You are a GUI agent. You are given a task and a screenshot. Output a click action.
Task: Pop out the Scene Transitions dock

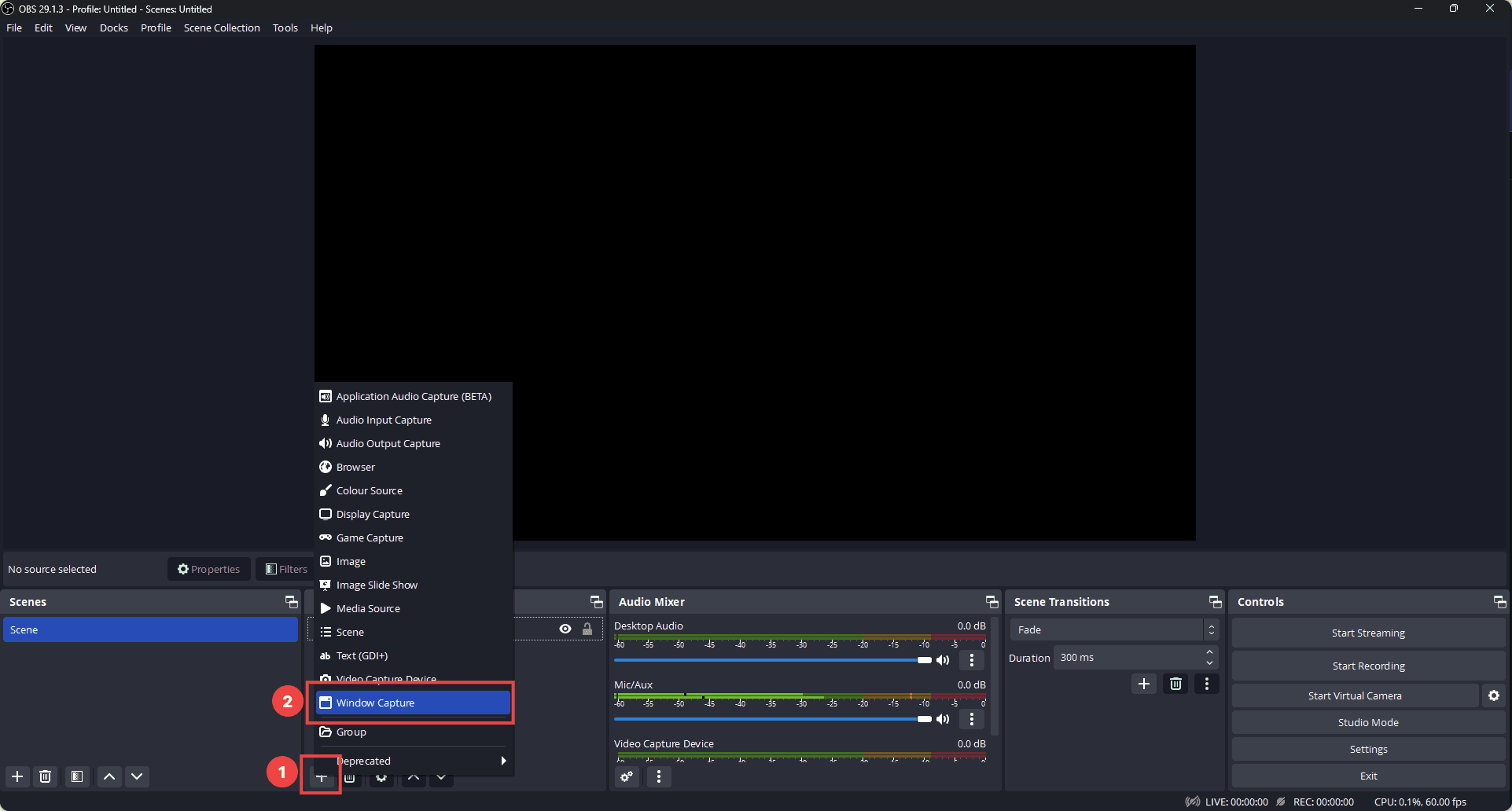point(1216,602)
